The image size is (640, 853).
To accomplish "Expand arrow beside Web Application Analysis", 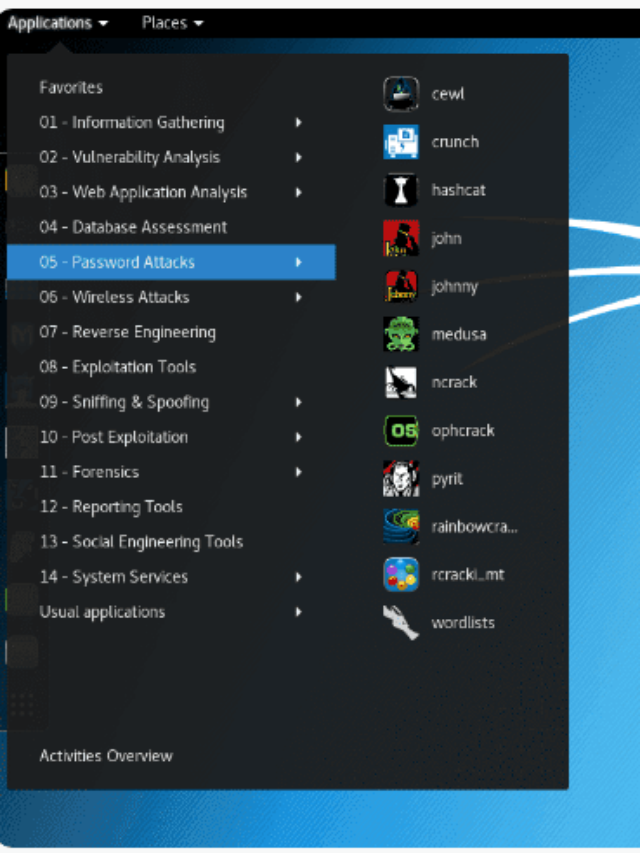I will pyautogui.click(x=298, y=192).
